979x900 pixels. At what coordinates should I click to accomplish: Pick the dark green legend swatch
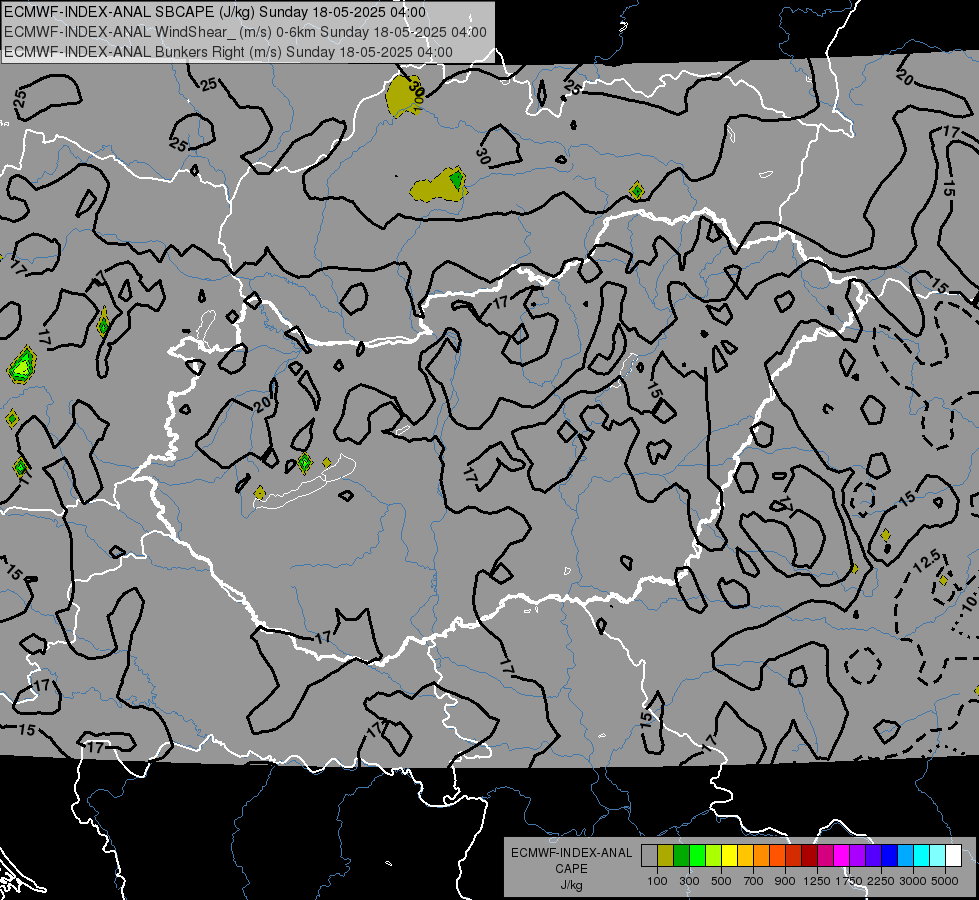pyautogui.click(x=681, y=856)
